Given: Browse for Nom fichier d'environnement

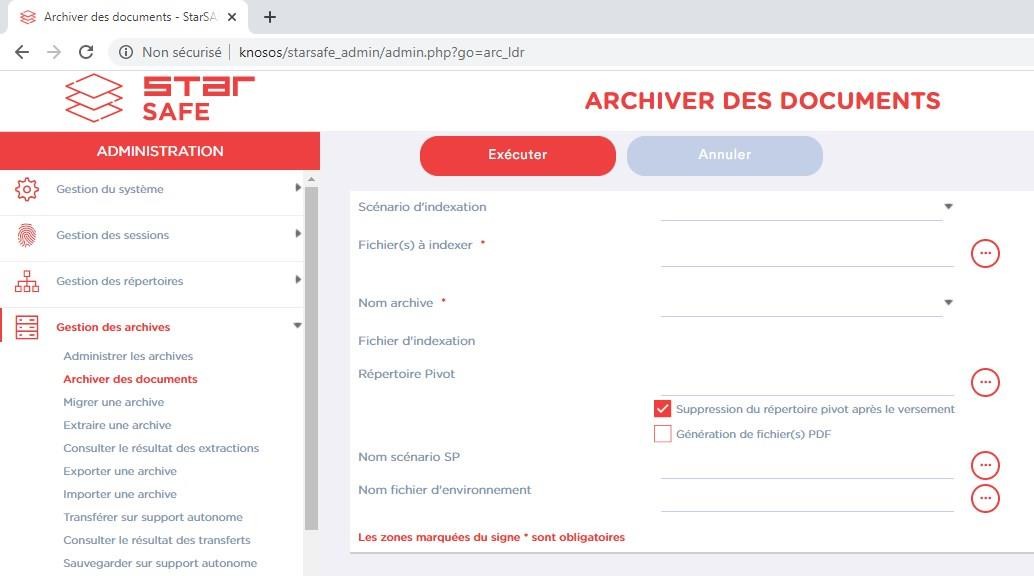Looking at the screenshot, I should tap(985, 498).
